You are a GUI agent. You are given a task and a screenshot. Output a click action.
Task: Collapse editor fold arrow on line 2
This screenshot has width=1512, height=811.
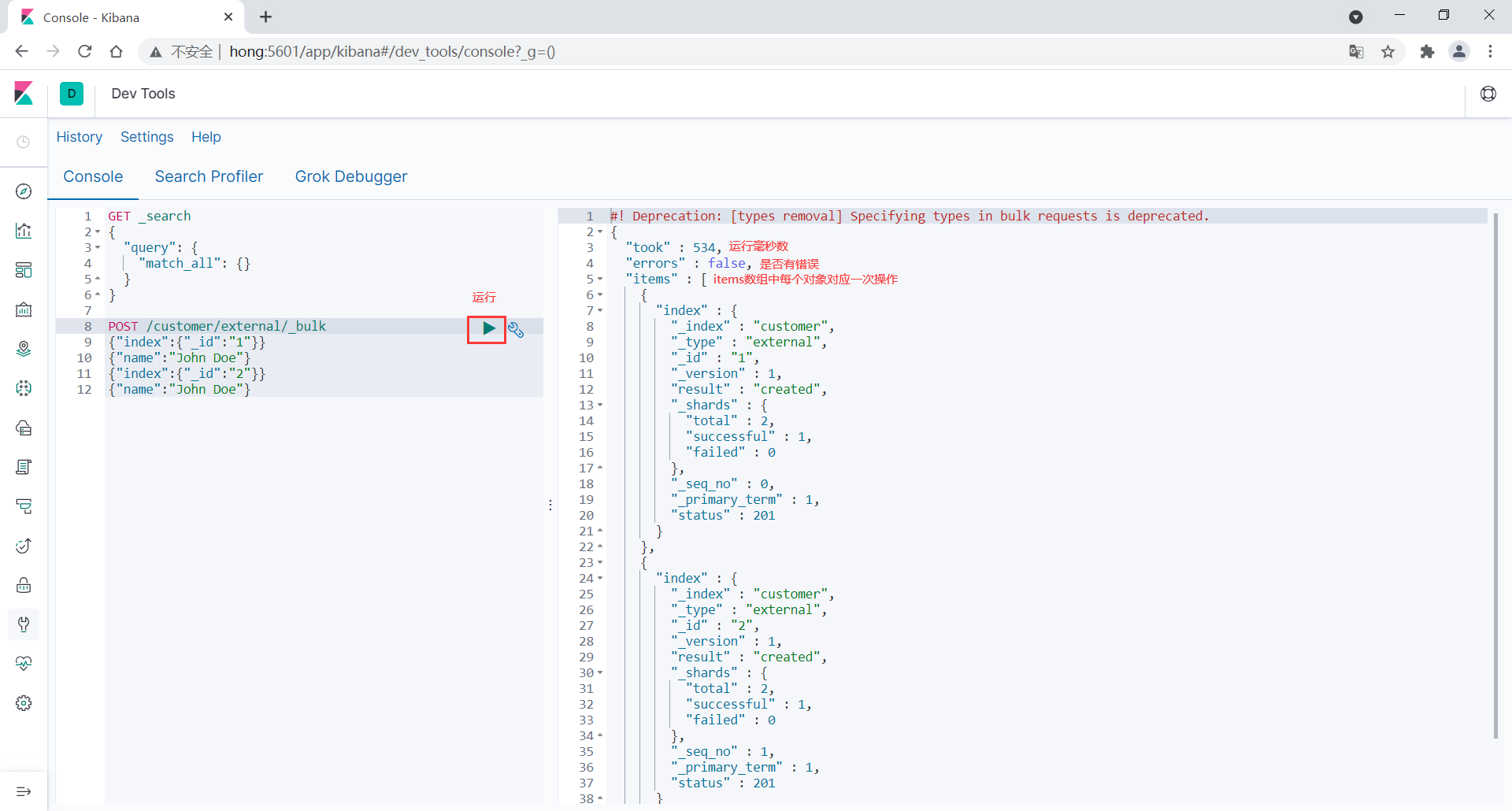pyautogui.click(x=98, y=231)
